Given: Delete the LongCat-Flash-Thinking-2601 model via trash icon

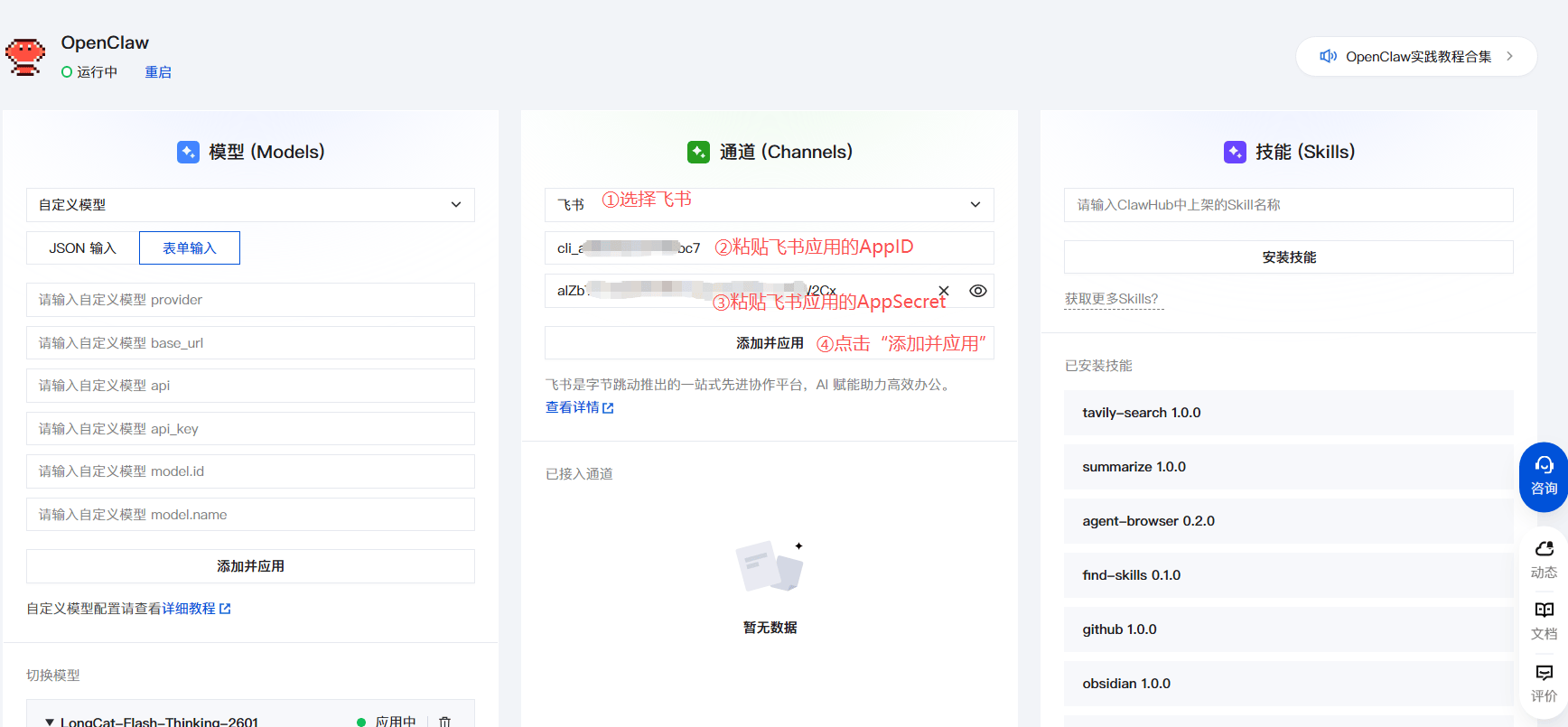Looking at the screenshot, I should coord(444,722).
